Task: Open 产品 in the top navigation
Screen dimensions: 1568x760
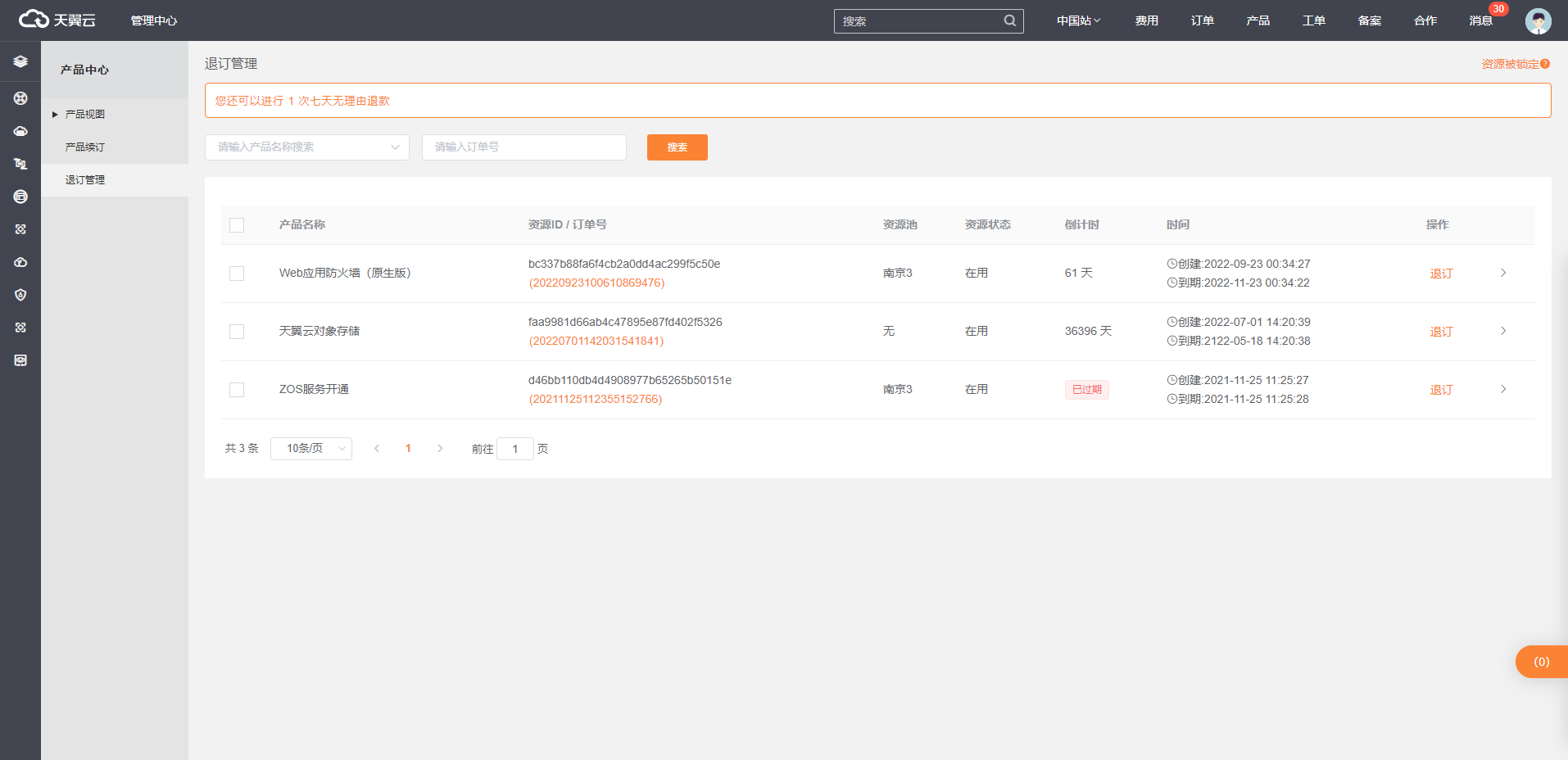Action: [1258, 20]
